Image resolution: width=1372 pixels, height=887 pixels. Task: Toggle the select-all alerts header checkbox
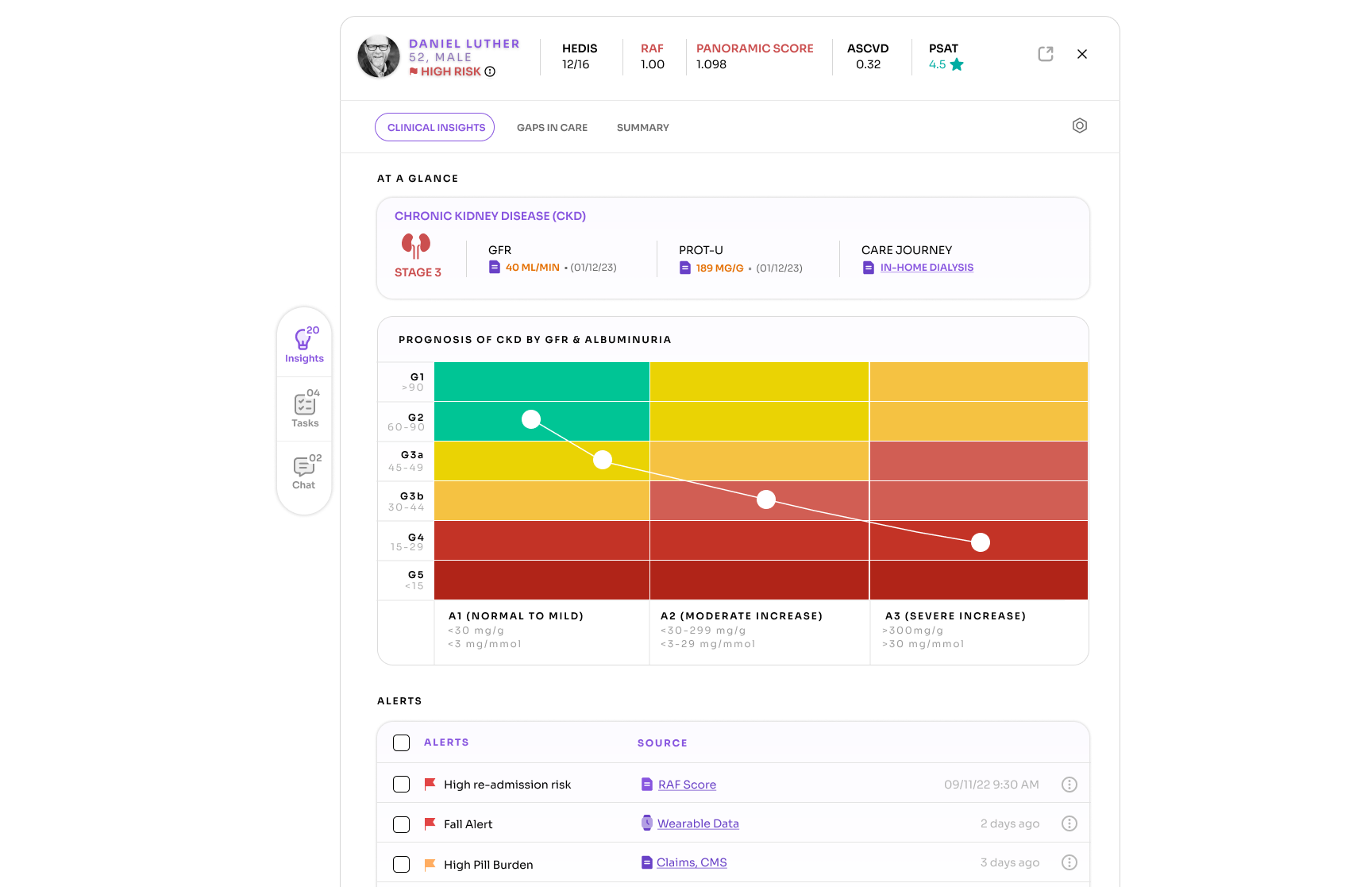[402, 742]
